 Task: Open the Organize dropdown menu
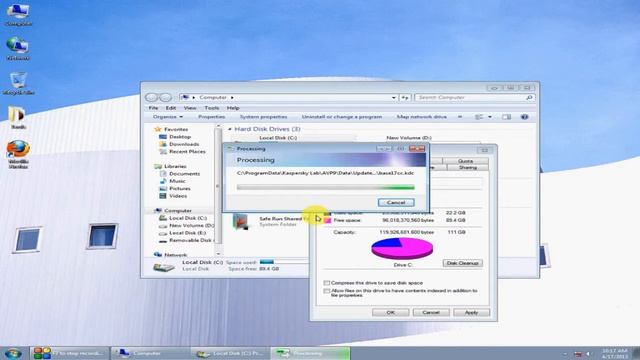(168, 117)
